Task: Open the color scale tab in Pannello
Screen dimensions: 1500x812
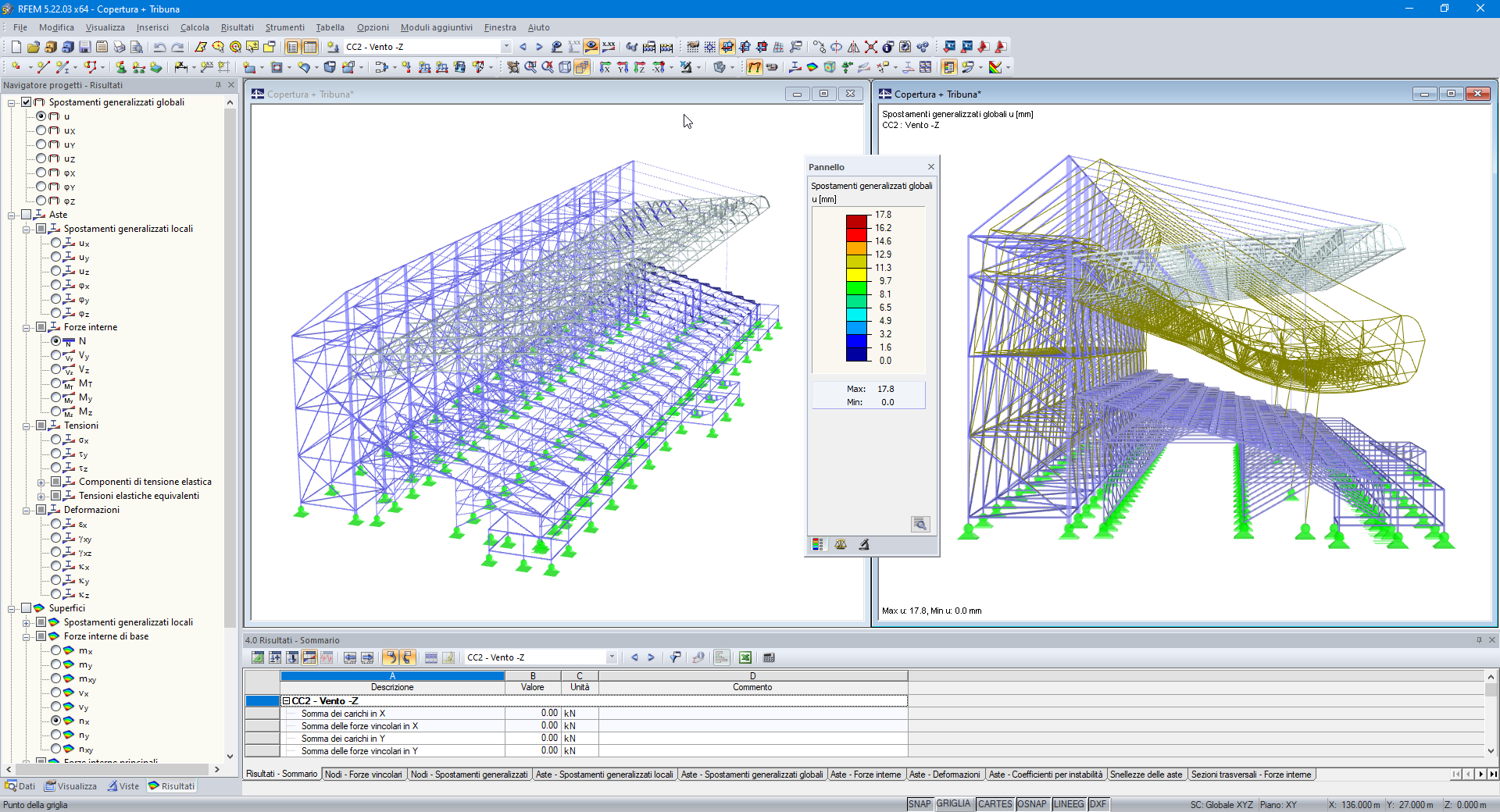Action: point(817,544)
